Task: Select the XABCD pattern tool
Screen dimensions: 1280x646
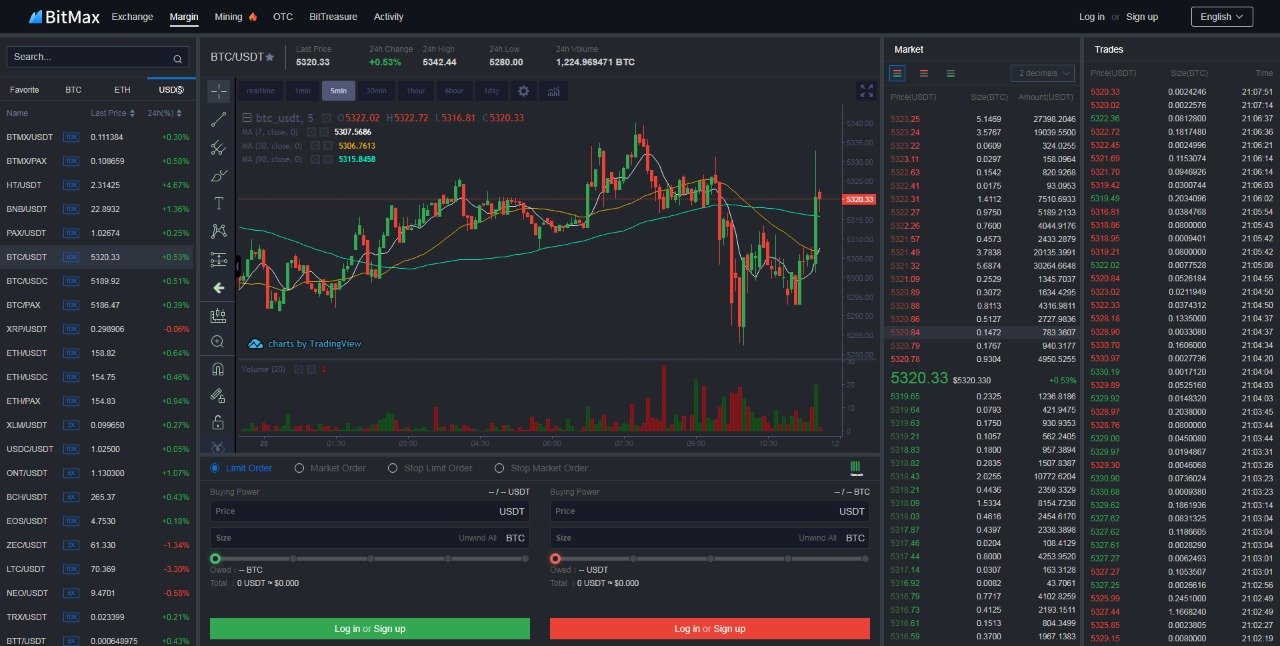Action: point(219,232)
